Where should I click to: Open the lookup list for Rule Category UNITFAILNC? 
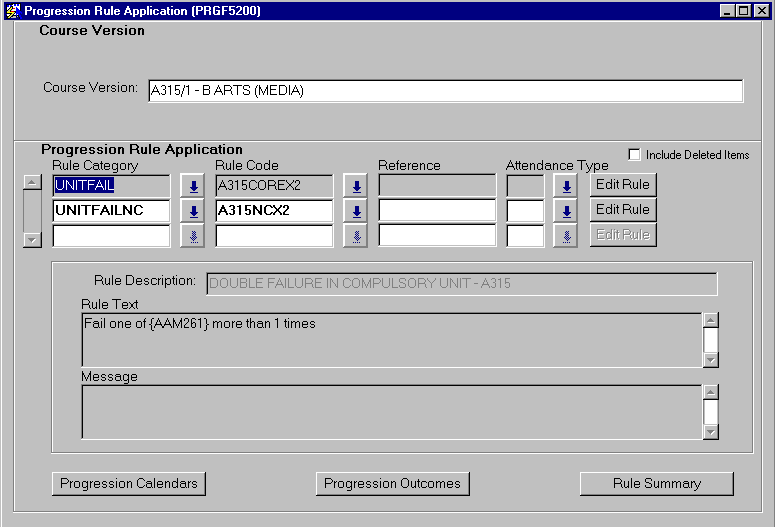point(193,211)
